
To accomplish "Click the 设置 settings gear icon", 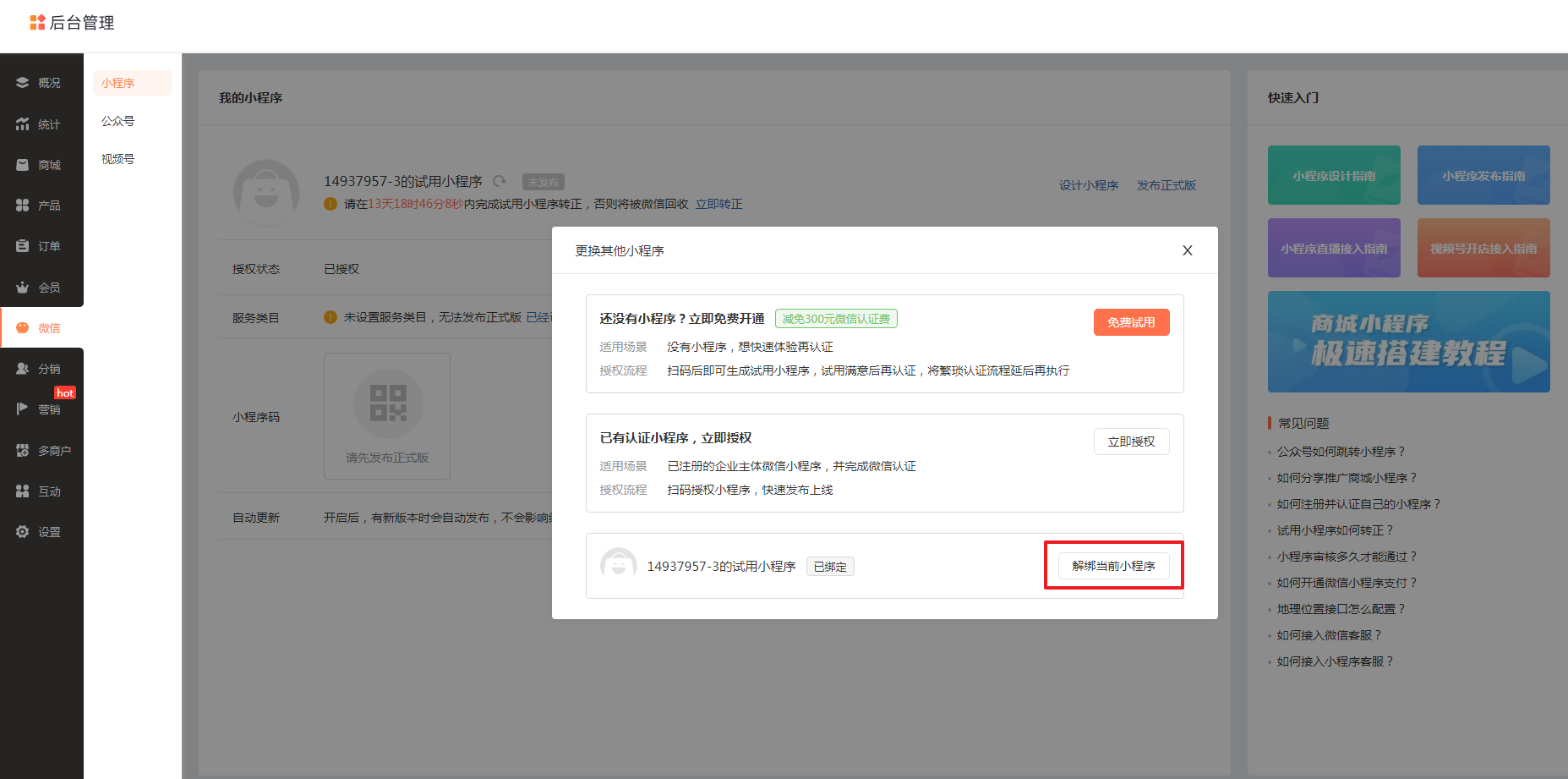I will pyautogui.click(x=23, y=532).
